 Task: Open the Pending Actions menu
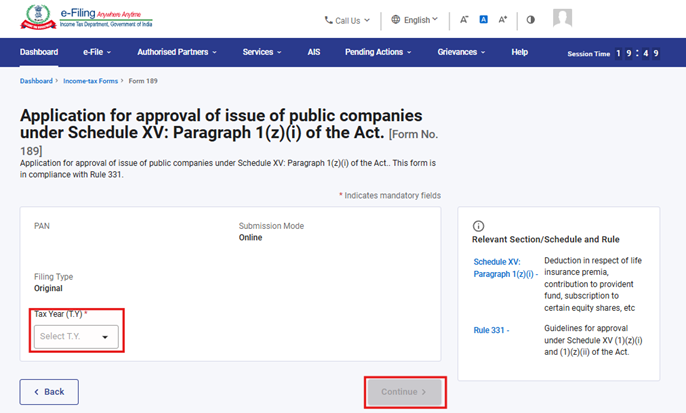pyautogui.click(x=378, y=52)
